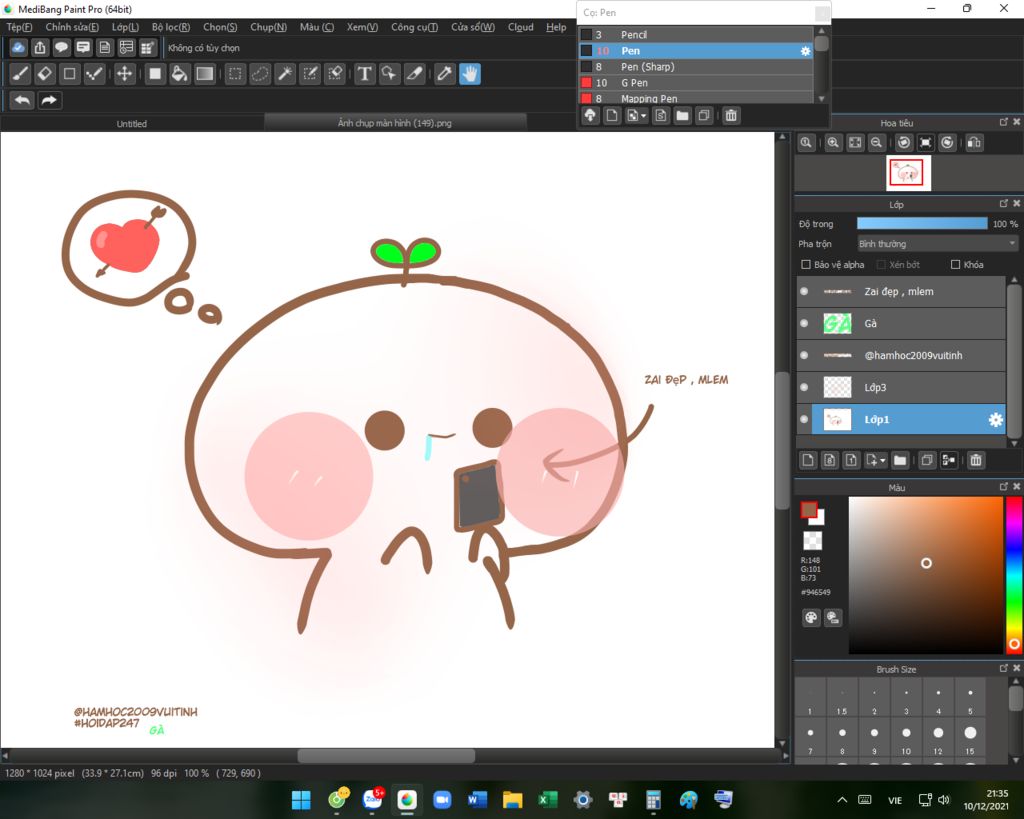The width and height of the screenshot is (1024, 819).
Task: Toggle visibility of @hamhoc2009vuitinh layer
Action: point(804,355)
